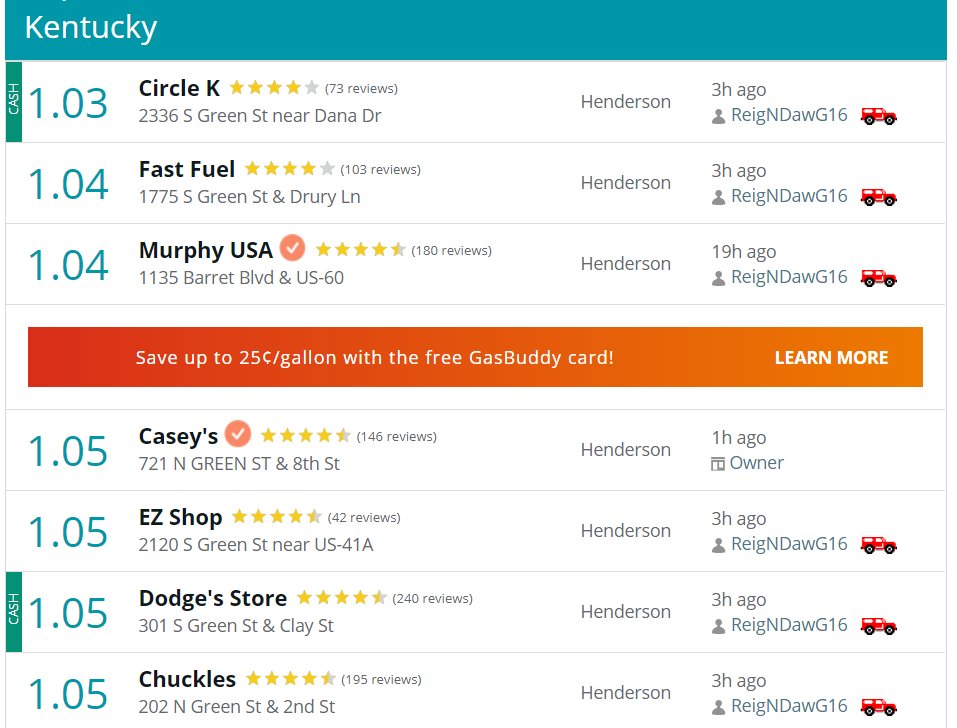
Task: Click the 1.05 price for Chuckles
Action: click(68, 694)
